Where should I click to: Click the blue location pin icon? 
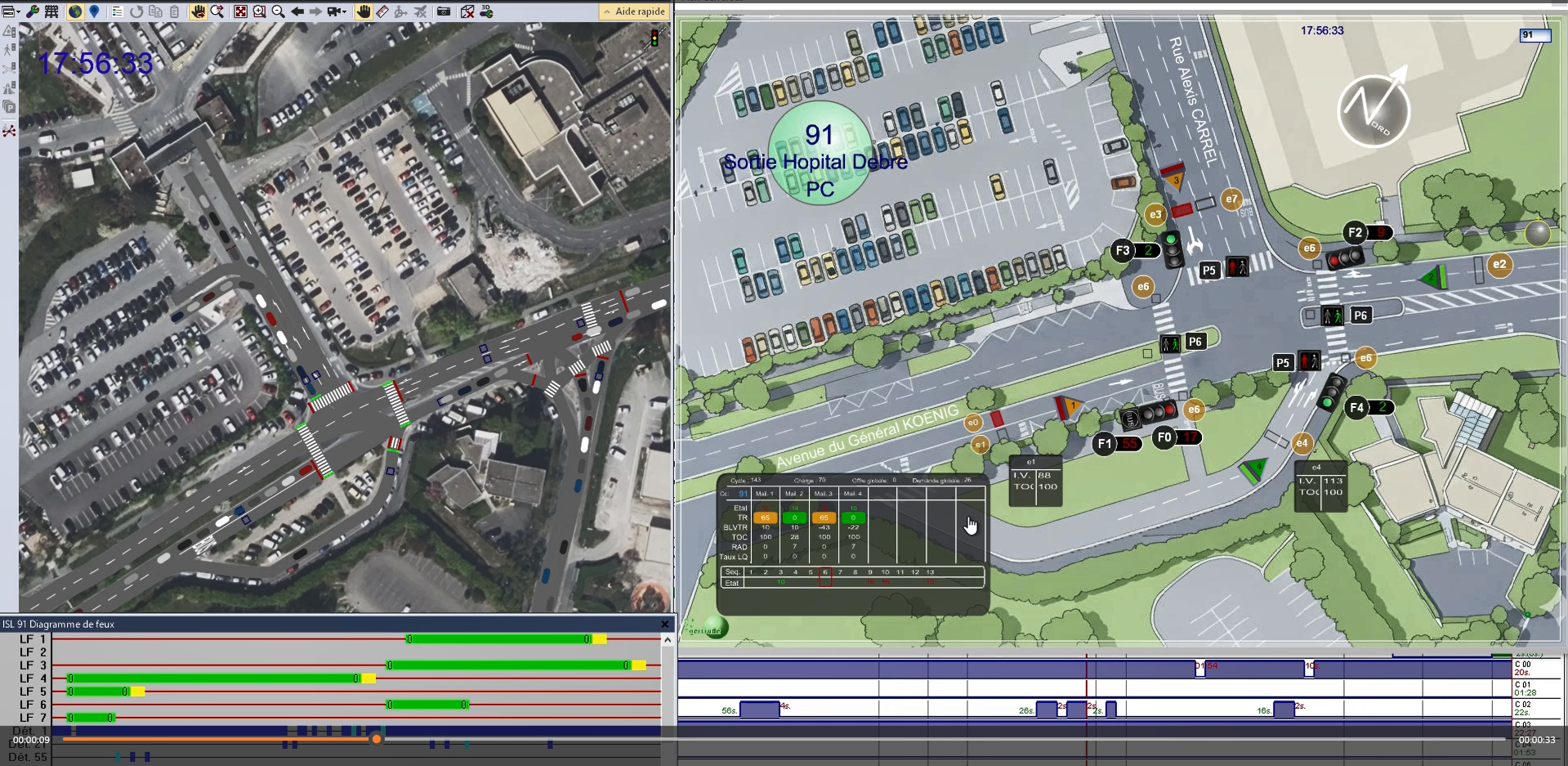tap(94, 11)
